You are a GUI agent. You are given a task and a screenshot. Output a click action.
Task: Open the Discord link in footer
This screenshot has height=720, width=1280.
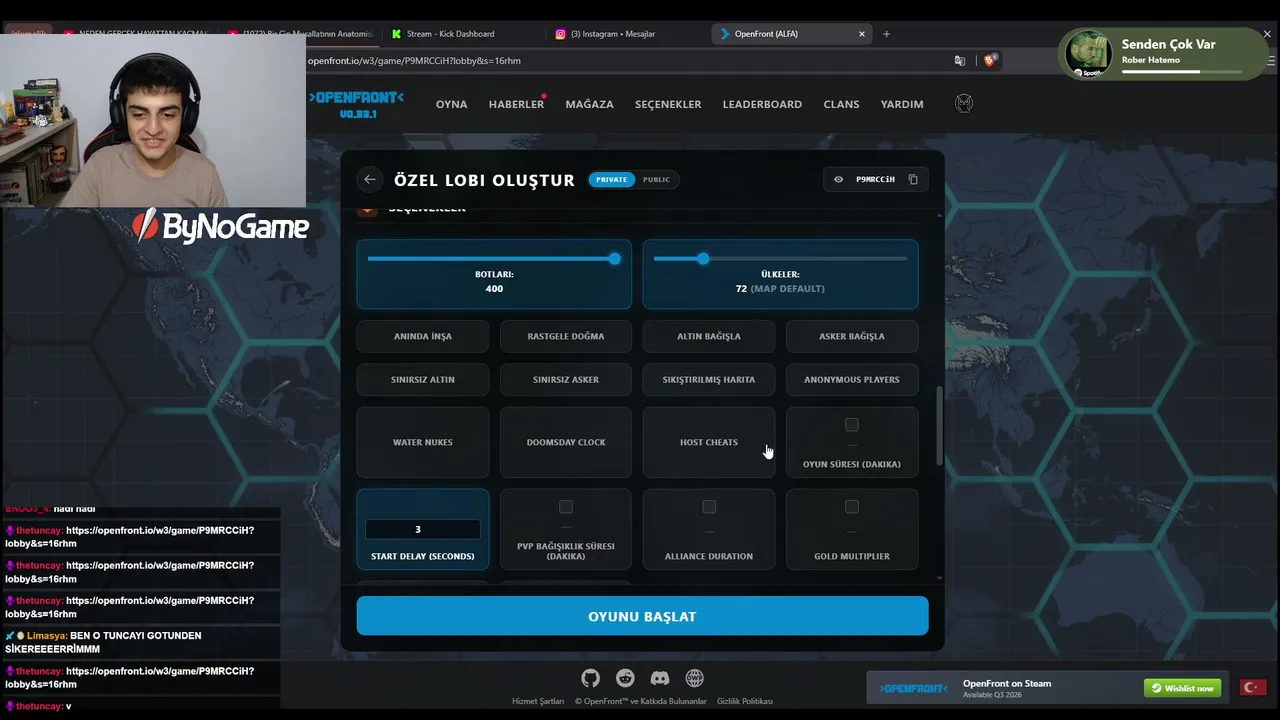pos(660,679)
